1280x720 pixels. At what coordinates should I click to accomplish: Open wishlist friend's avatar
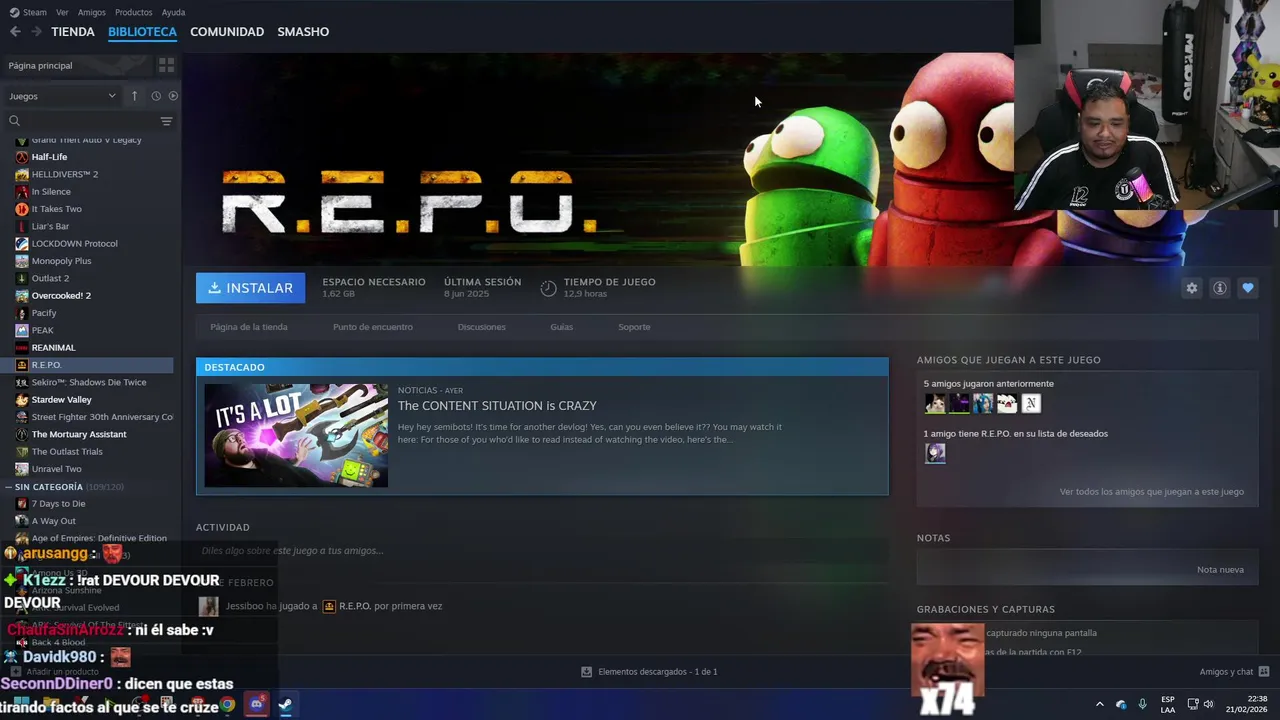935,453
